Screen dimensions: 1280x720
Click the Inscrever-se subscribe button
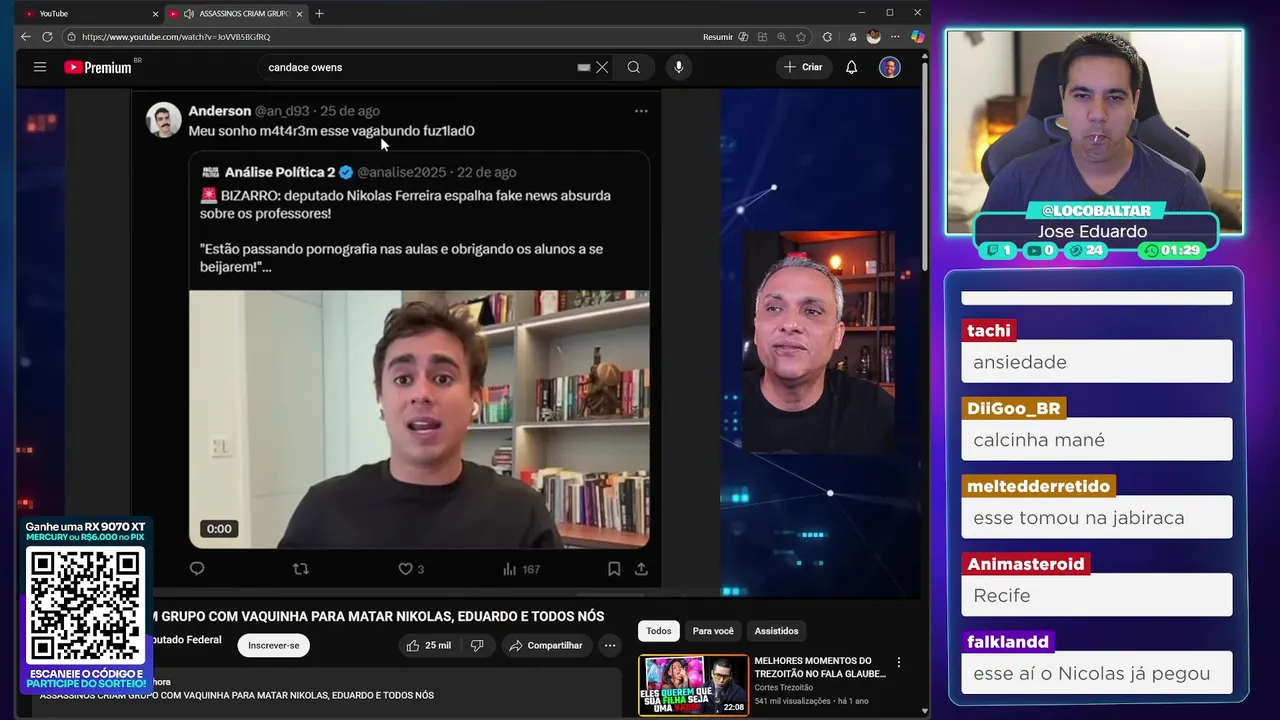point(274,646)
